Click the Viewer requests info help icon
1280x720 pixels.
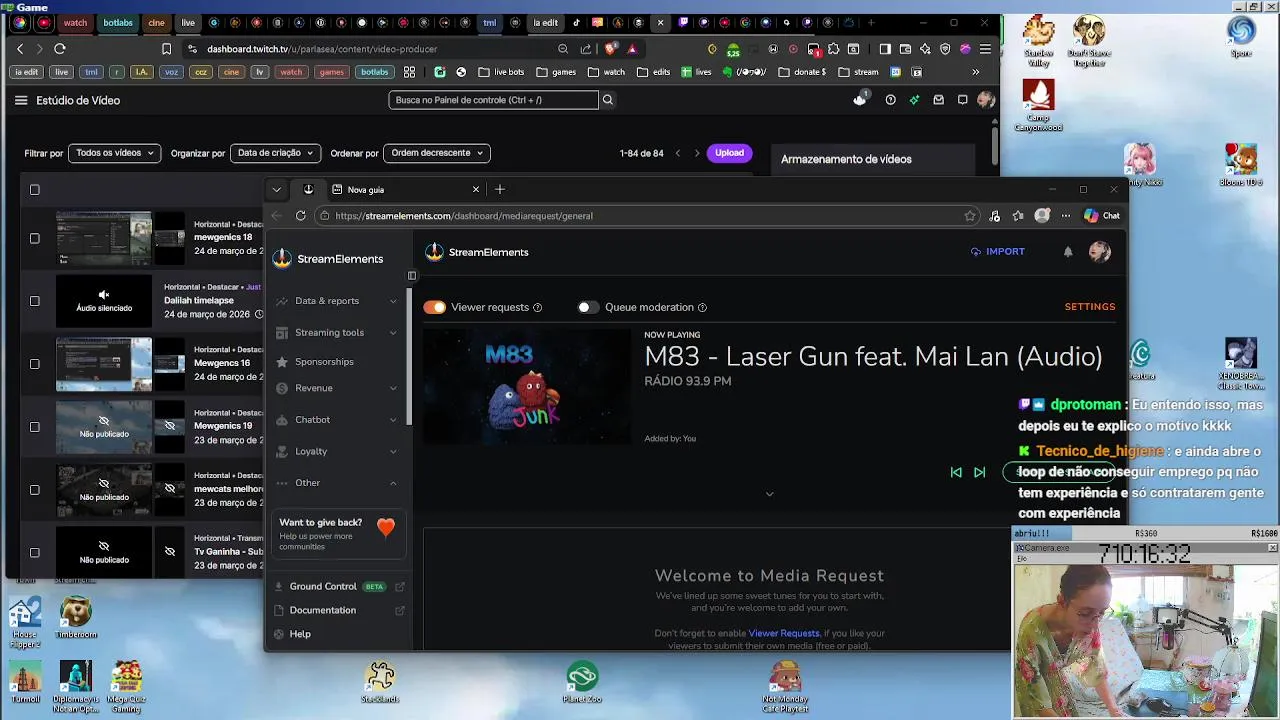(537, 308)
